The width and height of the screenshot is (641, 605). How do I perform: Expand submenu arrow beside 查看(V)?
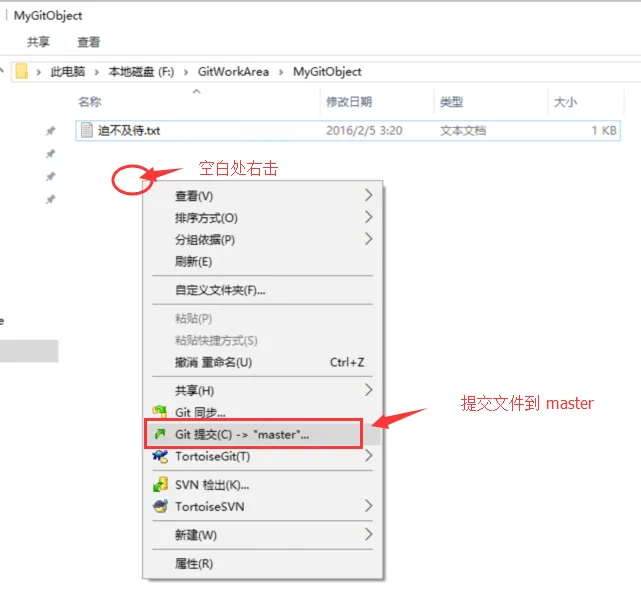tap(368, 195)
